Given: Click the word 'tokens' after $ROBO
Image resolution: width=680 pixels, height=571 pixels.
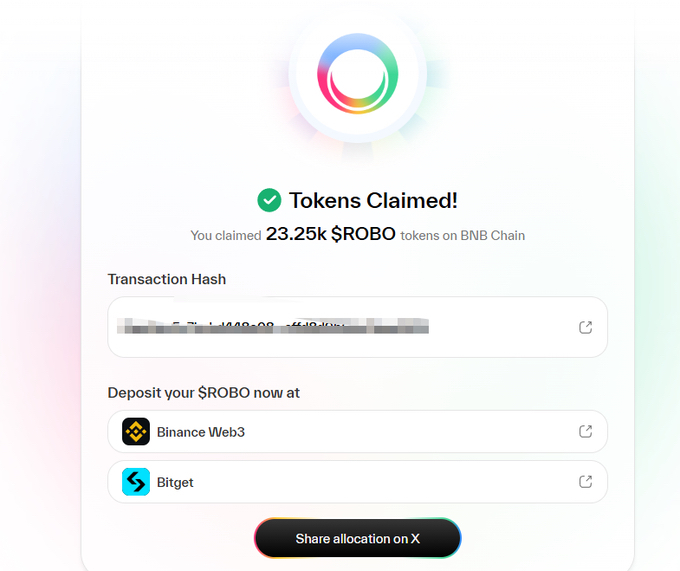Looking at the screenshot, I should 418,236.
